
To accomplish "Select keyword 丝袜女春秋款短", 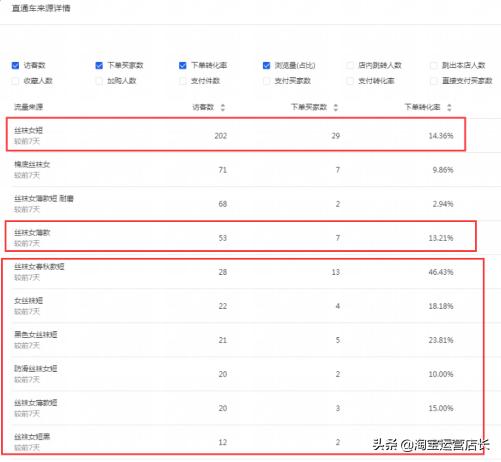I will (39, 267).
